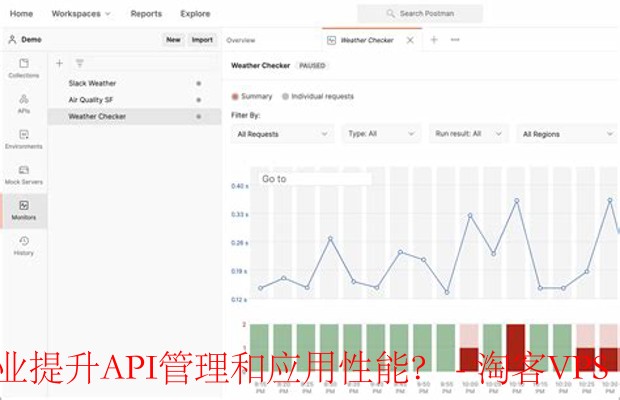Open the Mock Servers sidebar icon
Viewport: 620px width, 400px height.
coord(23,175)
